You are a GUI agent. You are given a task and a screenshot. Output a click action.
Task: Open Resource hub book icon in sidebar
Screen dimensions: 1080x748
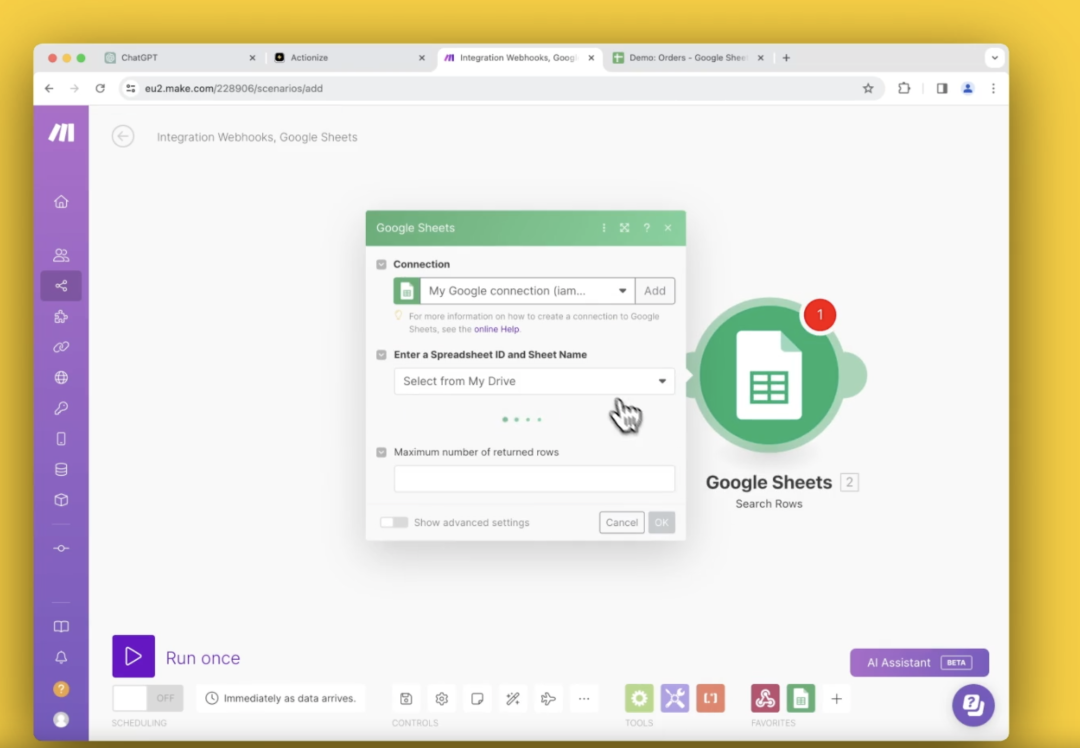61,627
